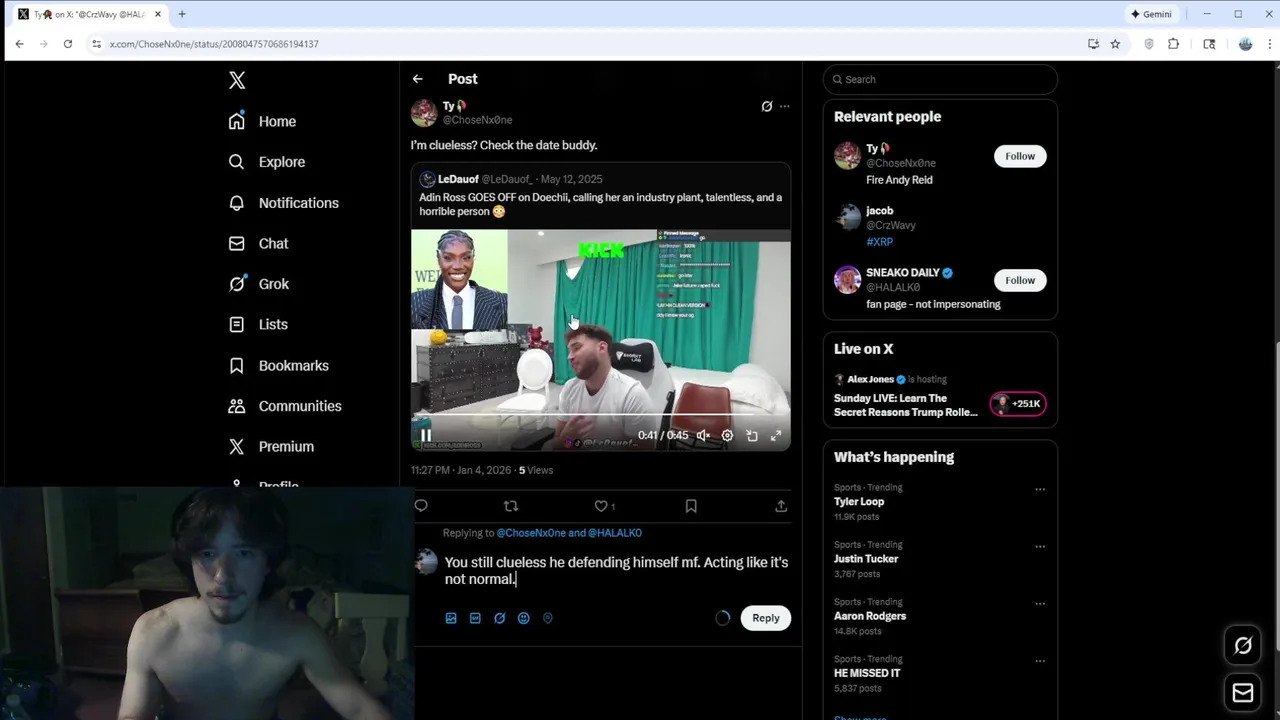Screen dimensions: 1280x720
Task: Mute the video sound
Action: coord(703,435)
